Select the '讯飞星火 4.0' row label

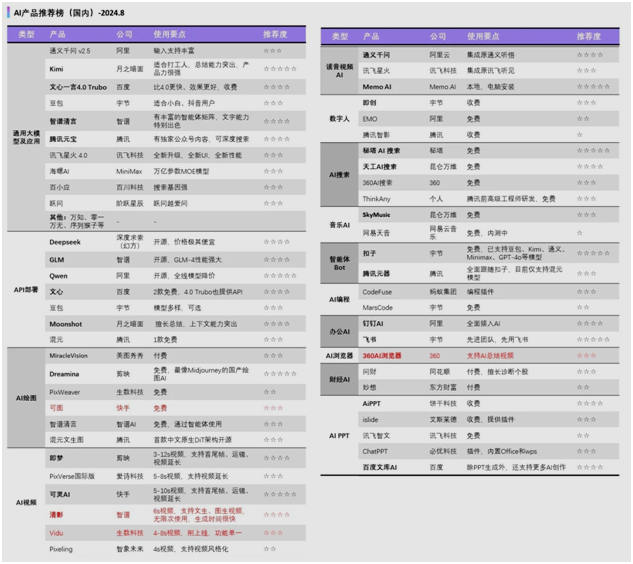point(68,155)
